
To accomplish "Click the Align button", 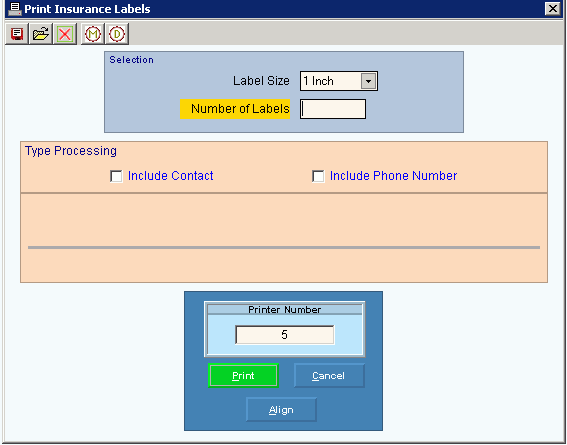I will pos(281,410).
